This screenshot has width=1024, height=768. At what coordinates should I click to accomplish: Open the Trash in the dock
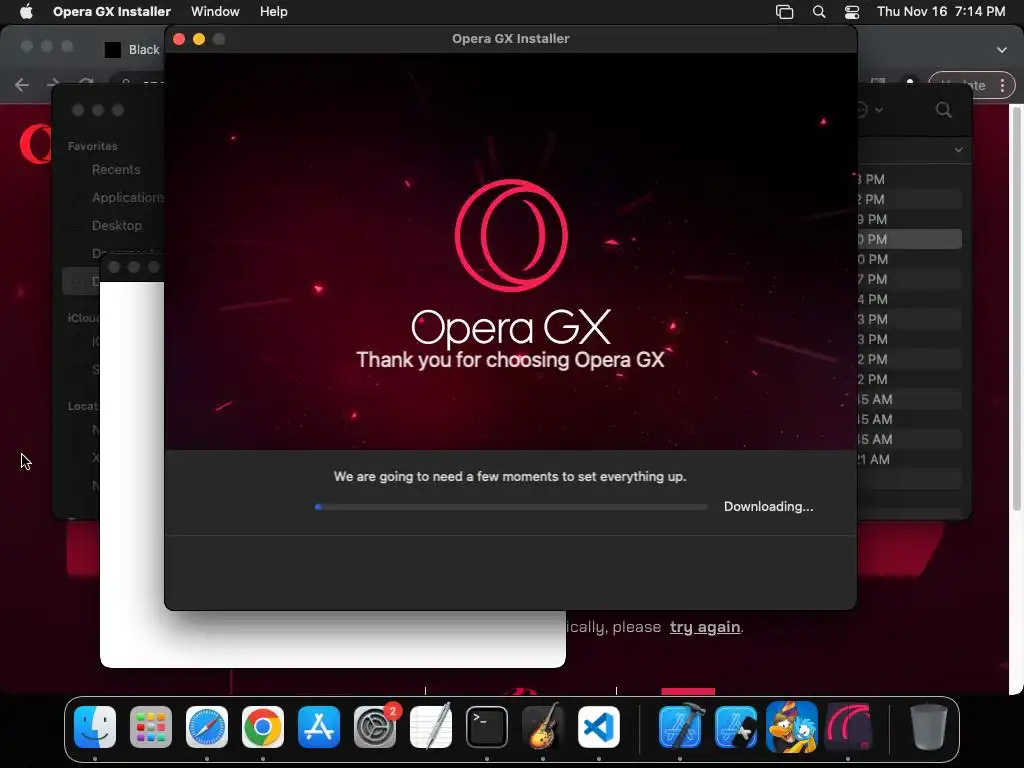(929, 727)
